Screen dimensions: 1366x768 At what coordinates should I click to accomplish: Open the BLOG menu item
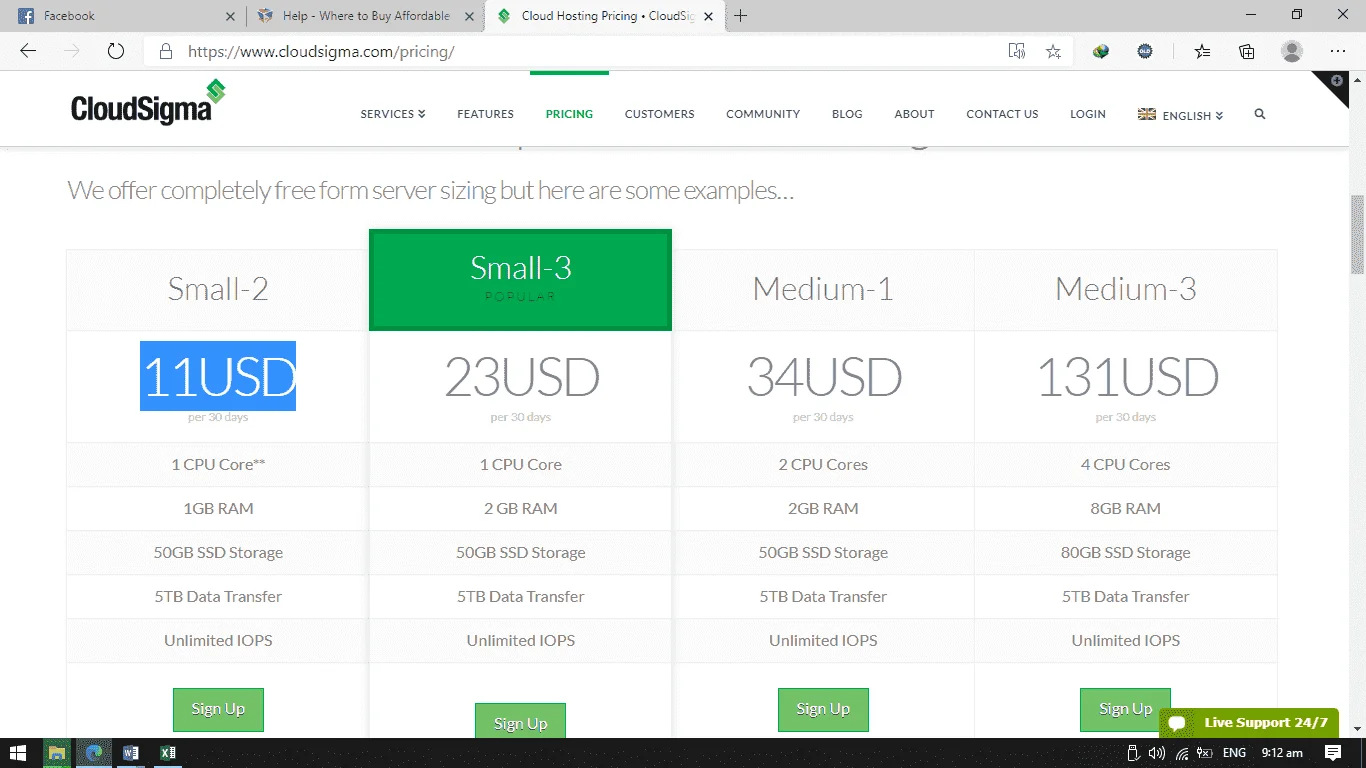847,114
